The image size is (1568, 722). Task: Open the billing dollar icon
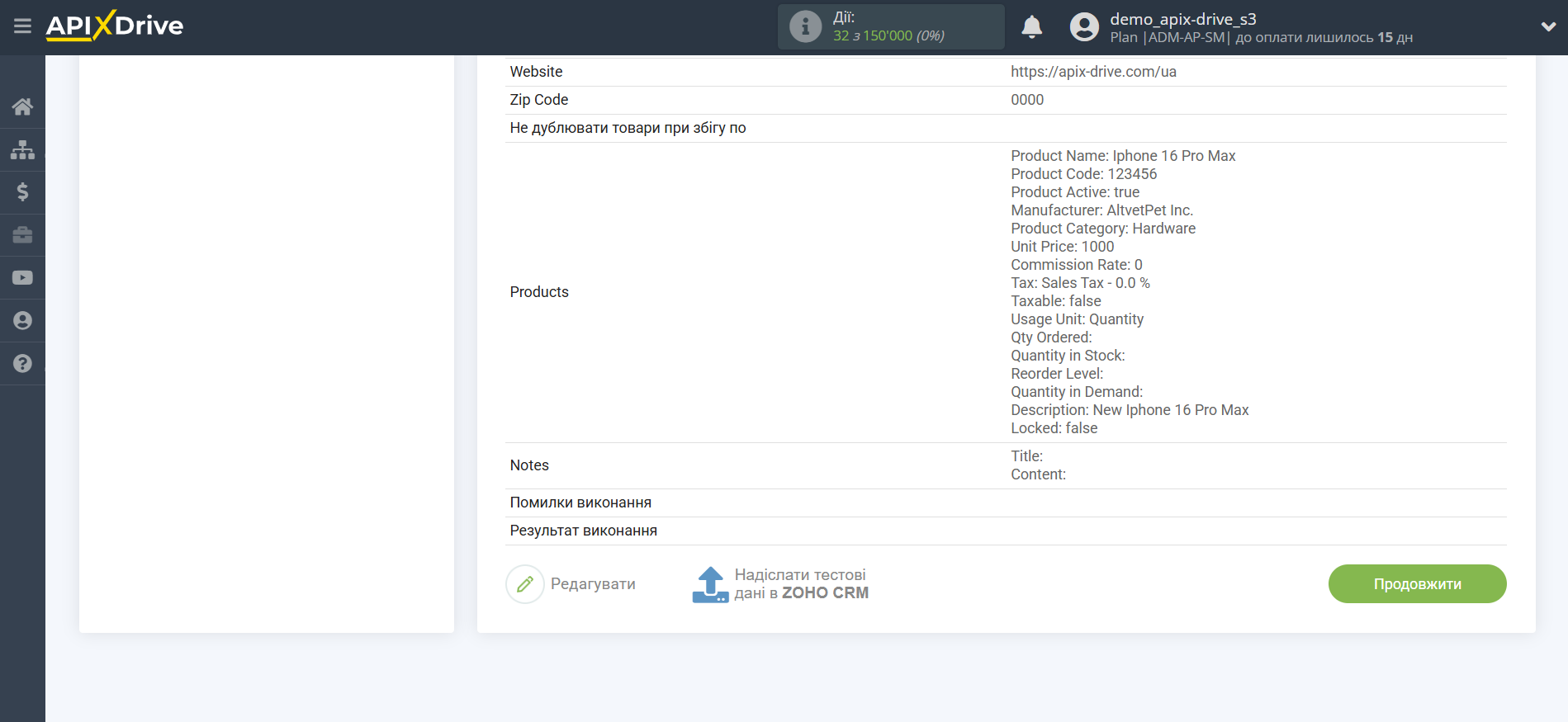click(22, 192)
